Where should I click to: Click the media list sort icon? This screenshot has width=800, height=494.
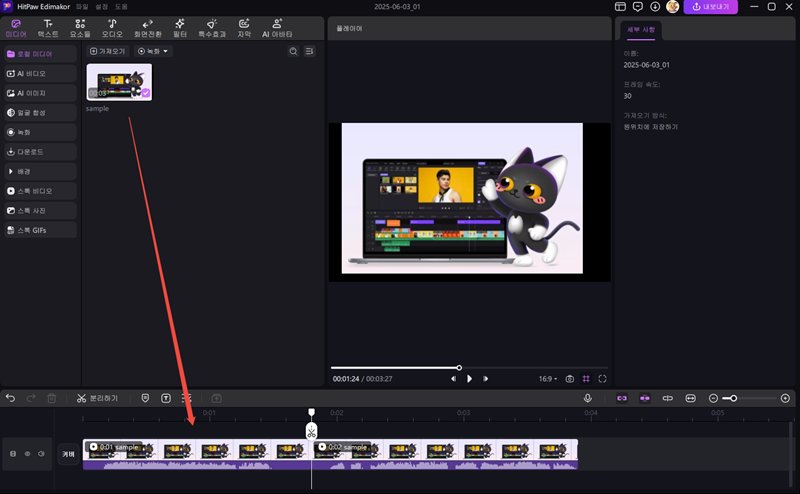309,51
